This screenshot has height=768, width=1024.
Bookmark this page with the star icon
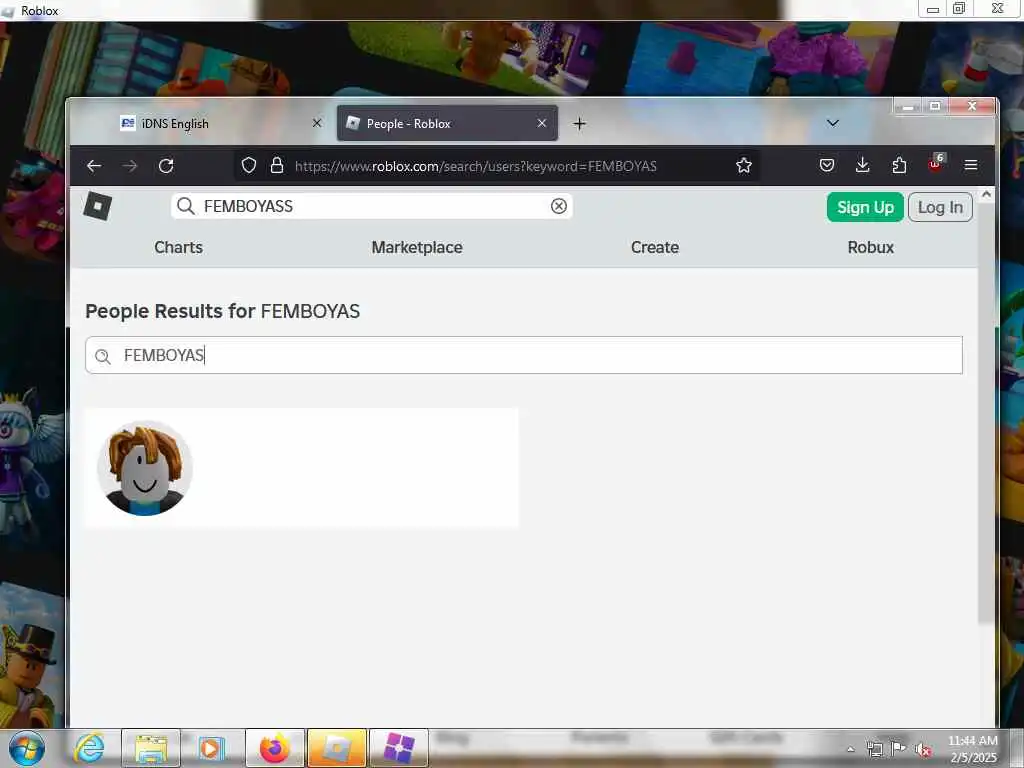[744, 166]
